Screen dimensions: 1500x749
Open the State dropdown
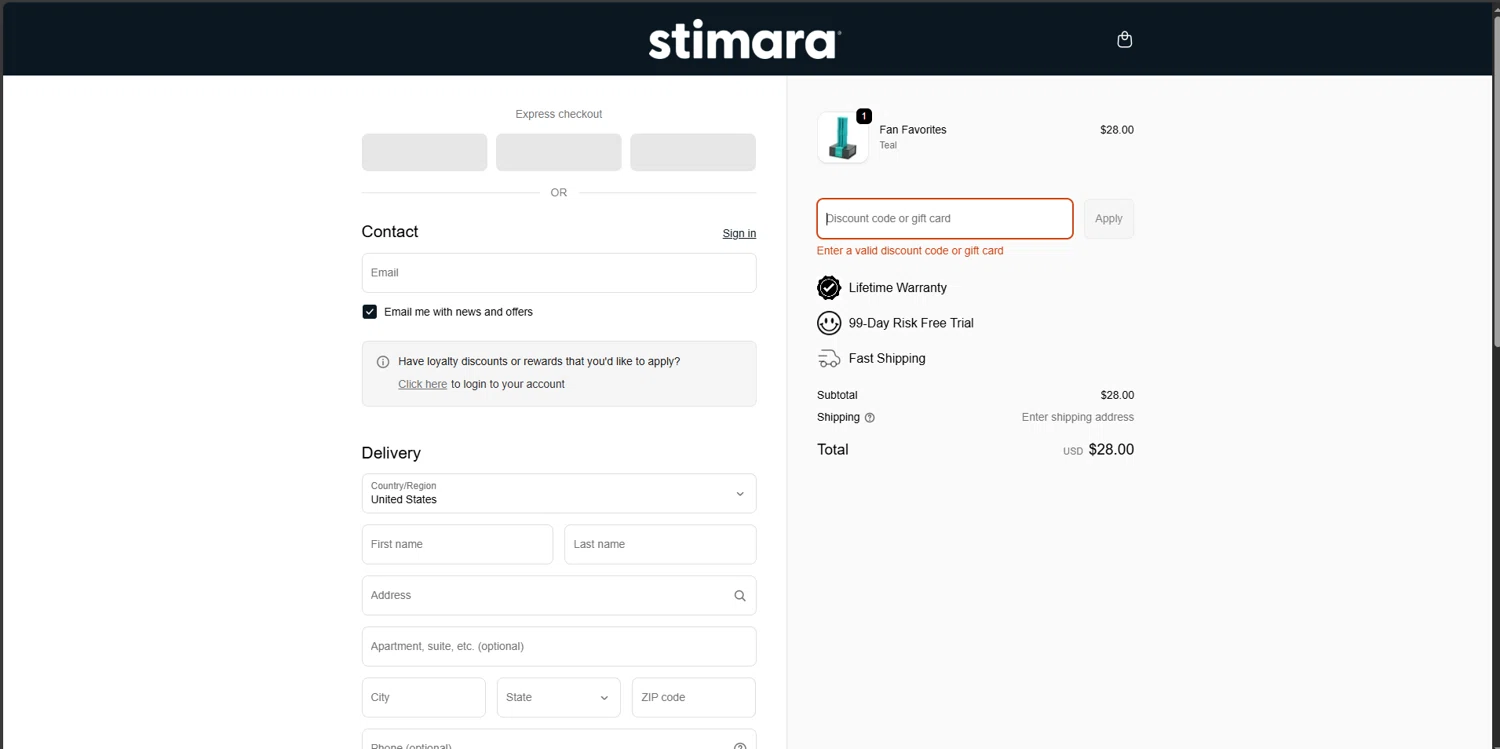pos(559,697)
